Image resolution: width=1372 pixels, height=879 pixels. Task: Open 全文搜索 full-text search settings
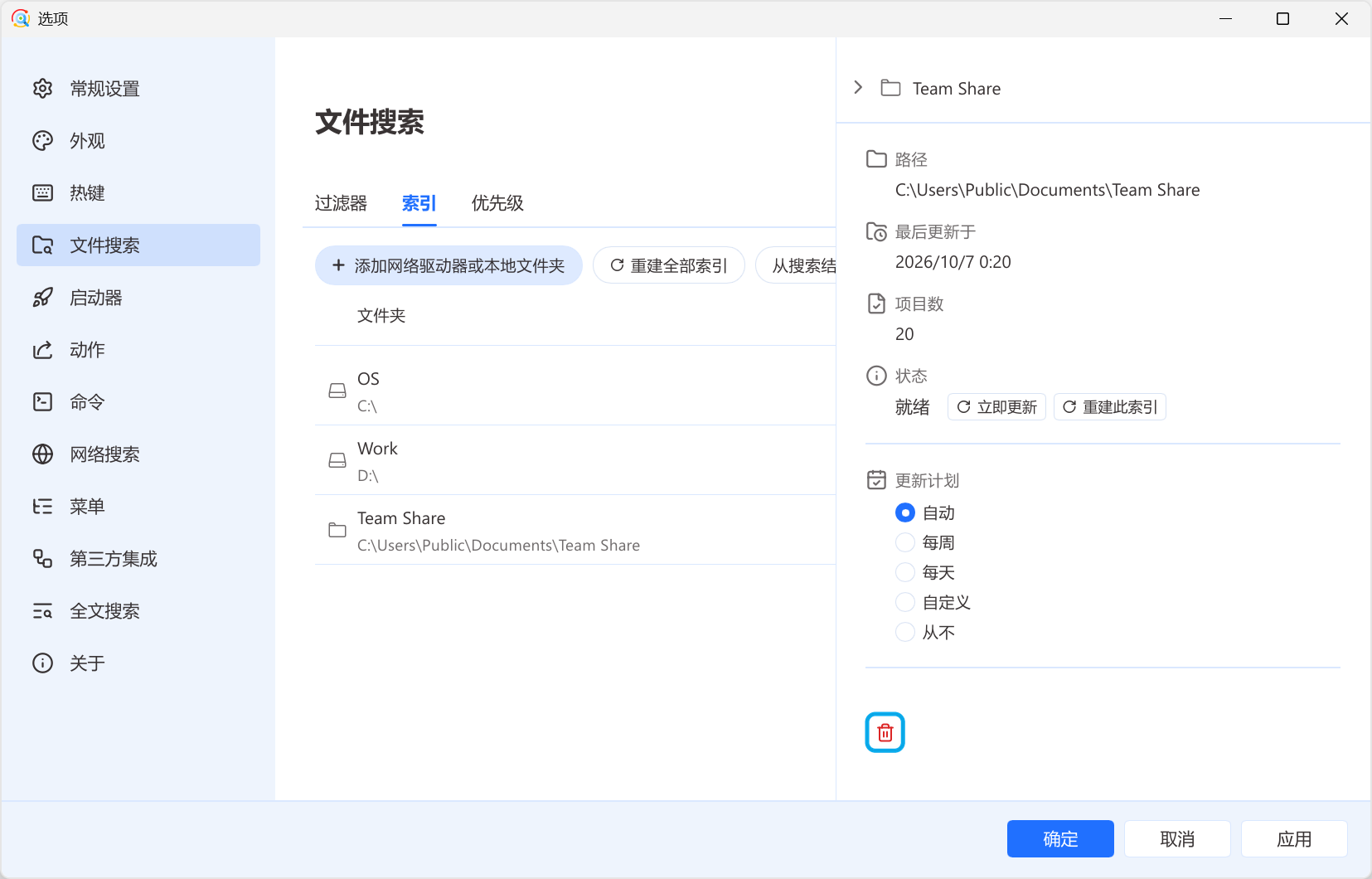pos(138,611)
